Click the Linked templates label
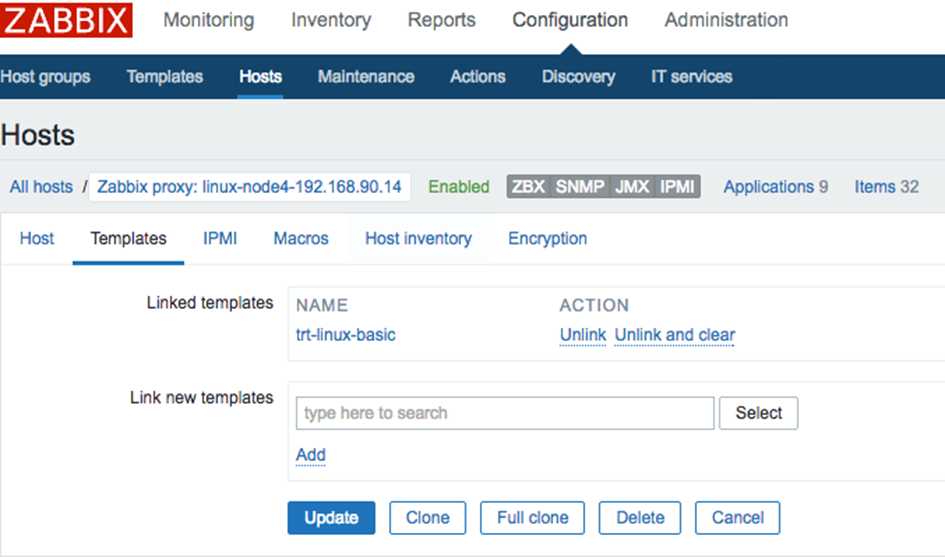This screenshot has width=945, height=557. [210, 303]
